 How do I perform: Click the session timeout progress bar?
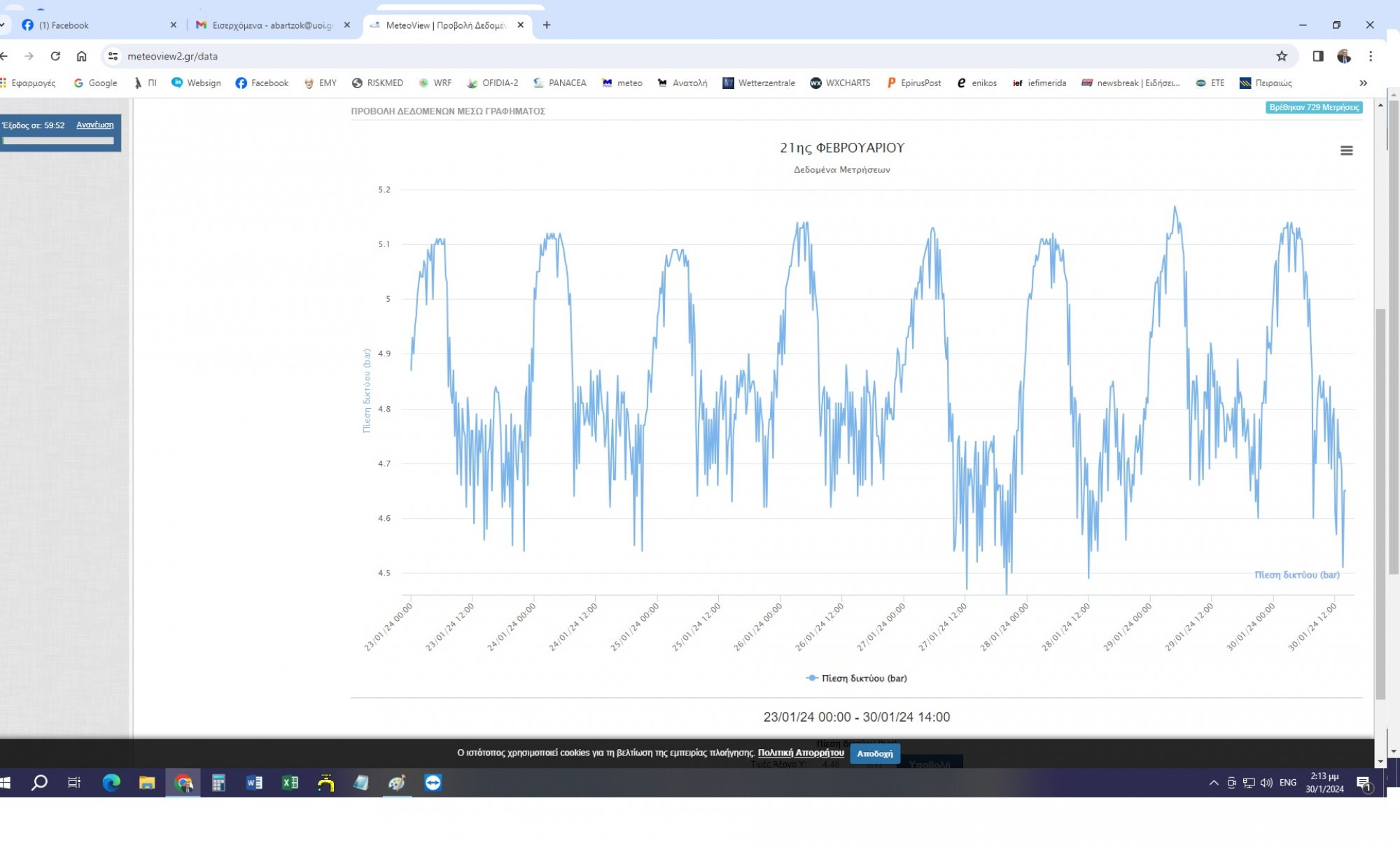[59, 141]
